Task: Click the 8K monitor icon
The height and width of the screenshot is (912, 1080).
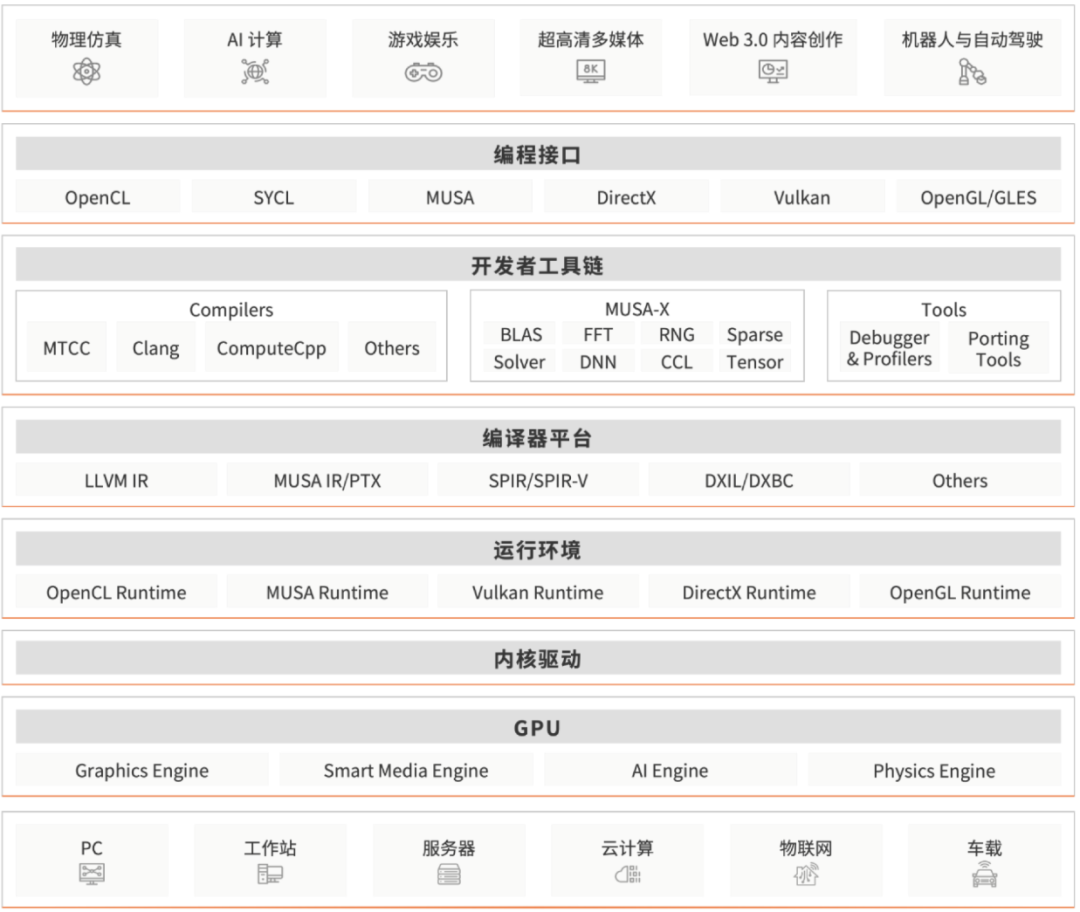Action: [x=591, y=71]
